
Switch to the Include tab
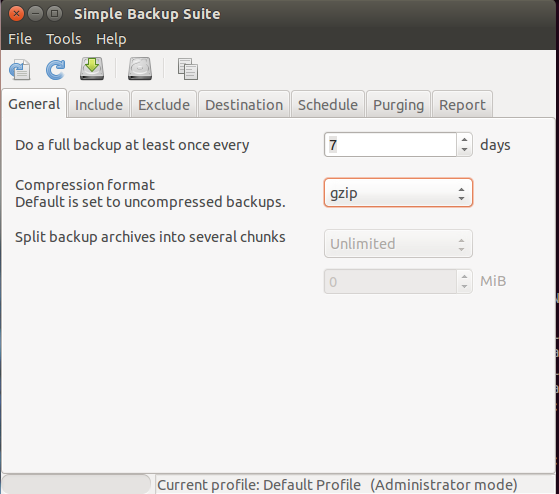point(99,104)
